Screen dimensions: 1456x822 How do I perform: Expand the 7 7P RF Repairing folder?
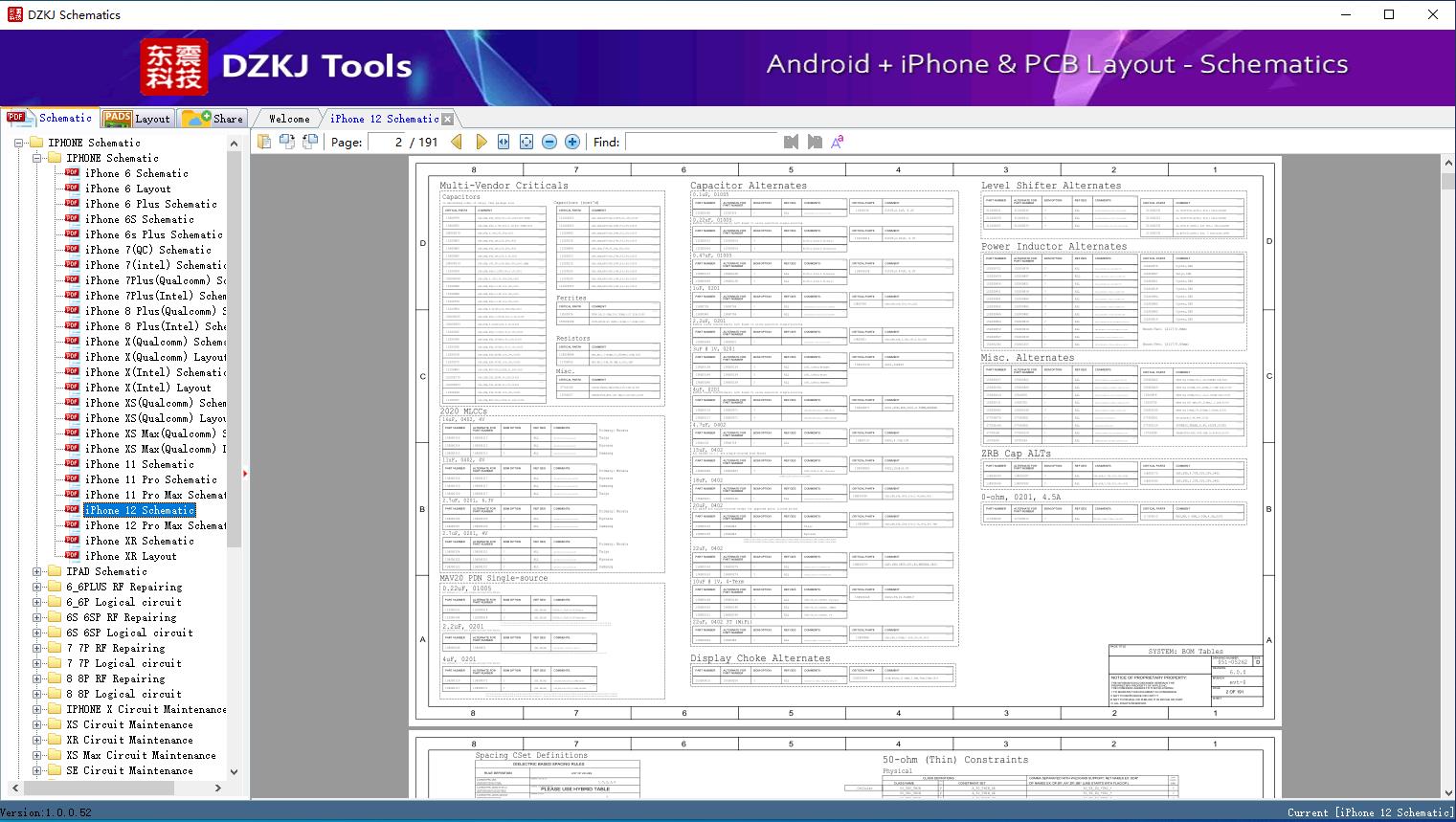(37, 648)
